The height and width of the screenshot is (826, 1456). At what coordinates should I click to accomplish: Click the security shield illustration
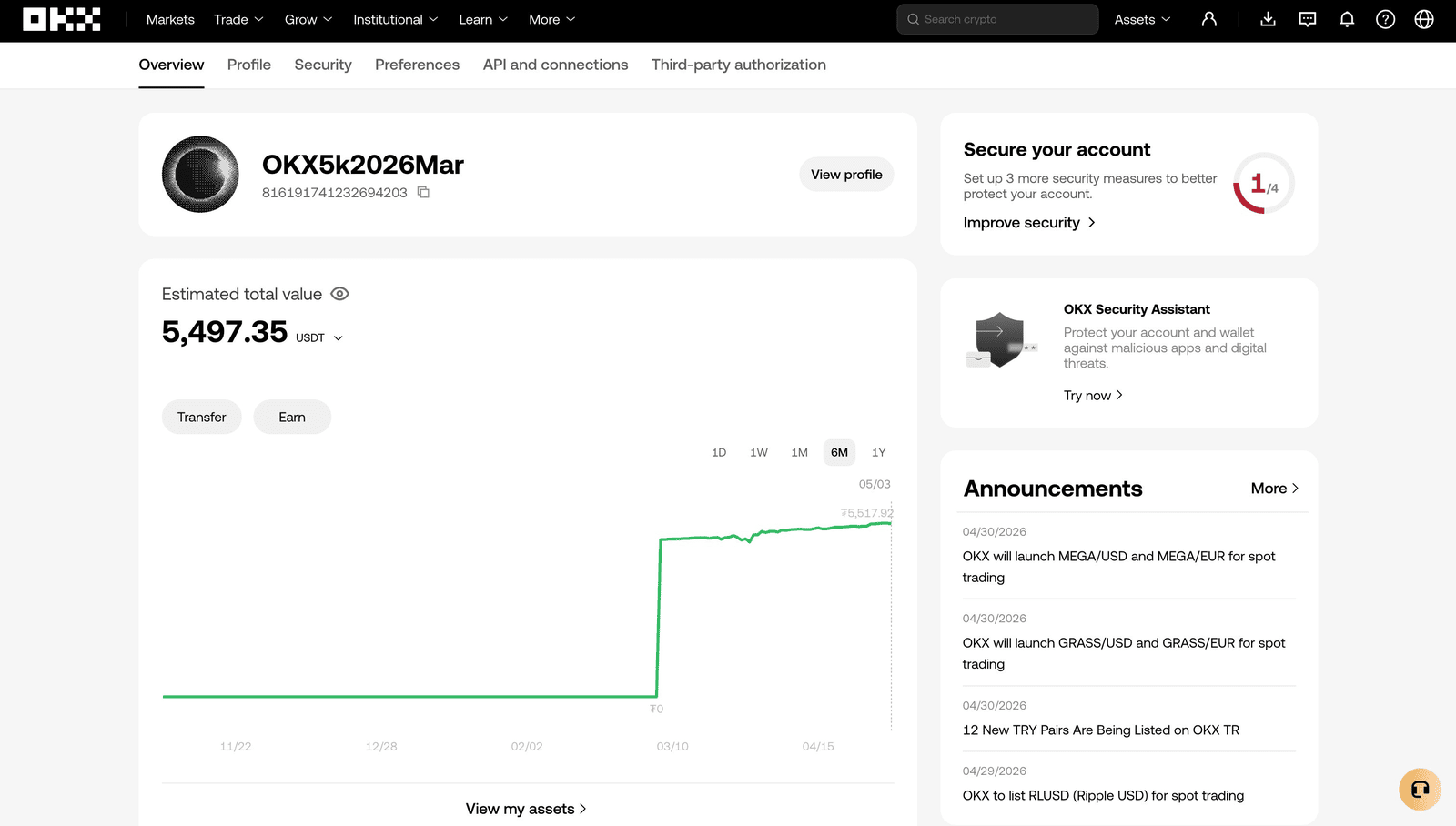[1000, 339]
